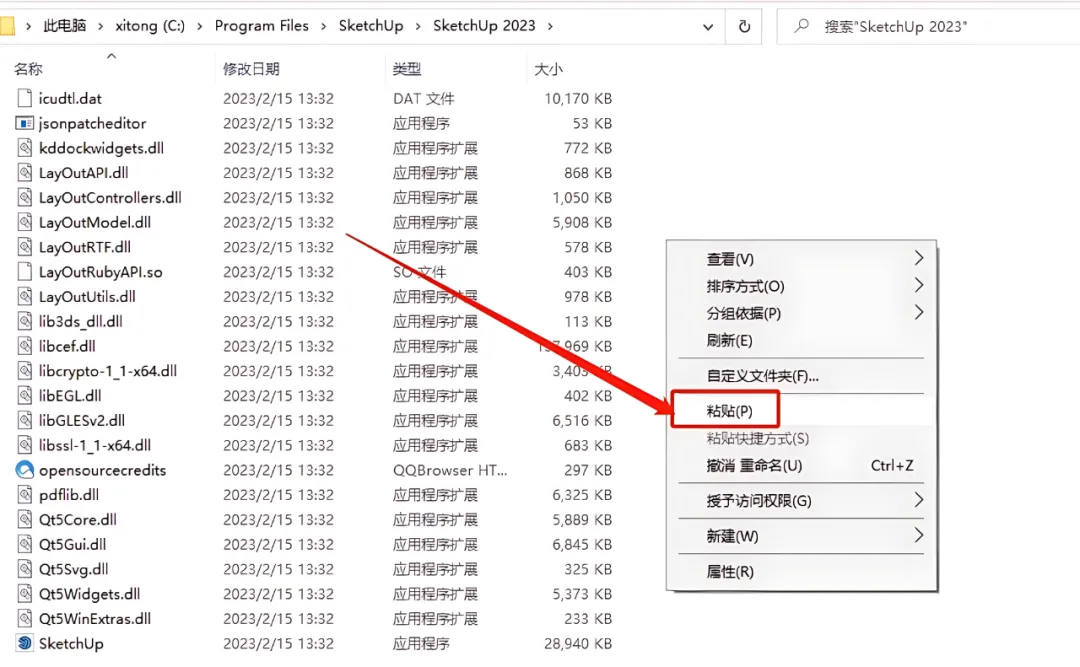
Task: Expand the 授予访问权限(G) submenu arrow
Action: 918,500
